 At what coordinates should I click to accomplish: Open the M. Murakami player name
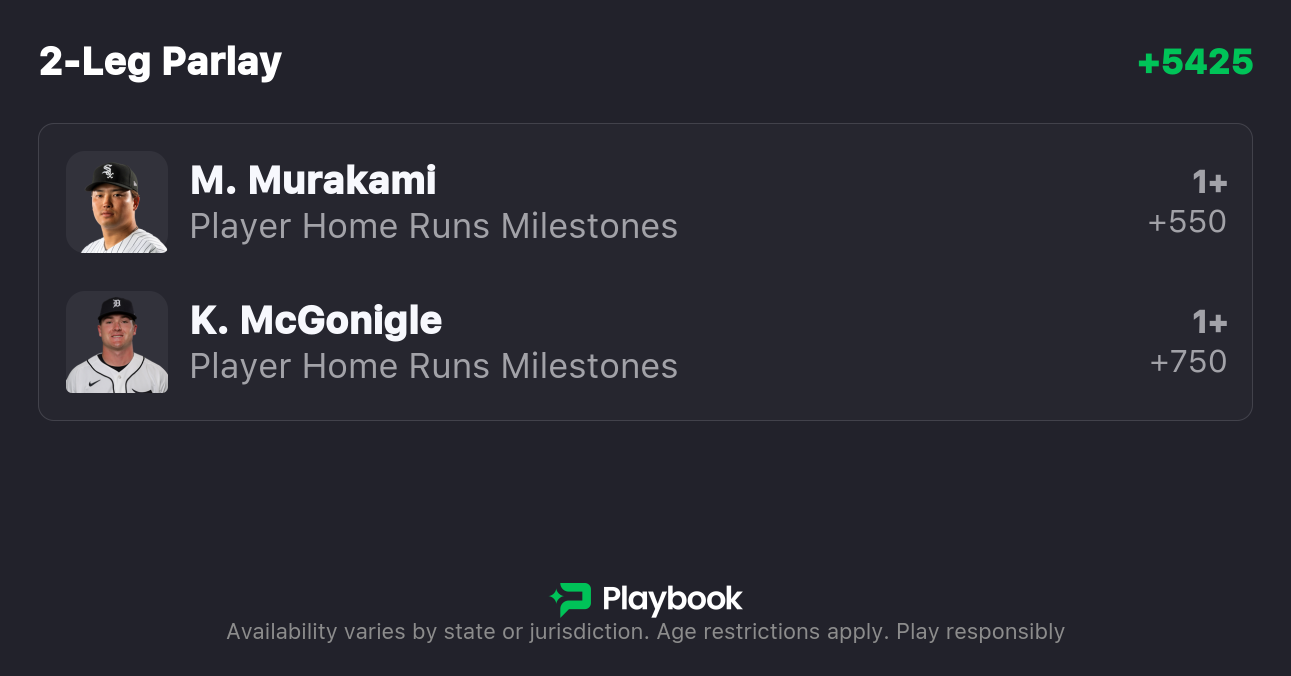pos(313,181)
